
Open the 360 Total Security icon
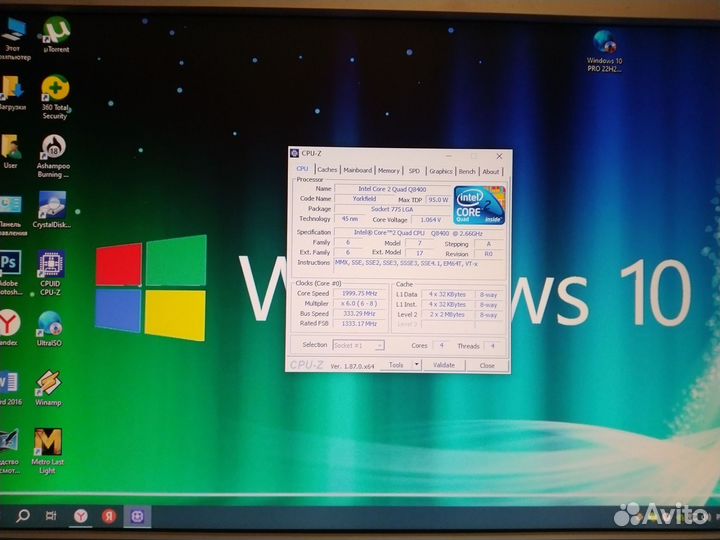pos(55,97)
